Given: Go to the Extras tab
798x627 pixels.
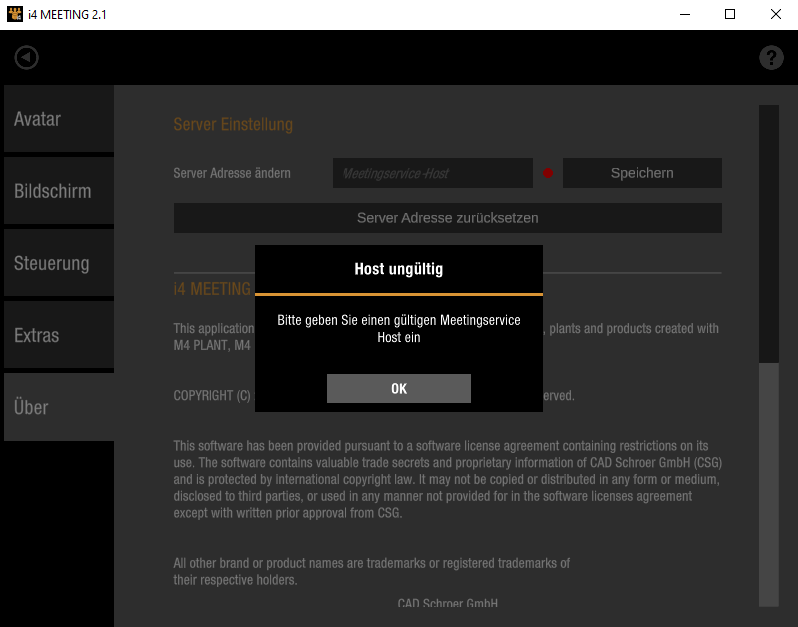Looking at the screenshot, I should (58, 336).
